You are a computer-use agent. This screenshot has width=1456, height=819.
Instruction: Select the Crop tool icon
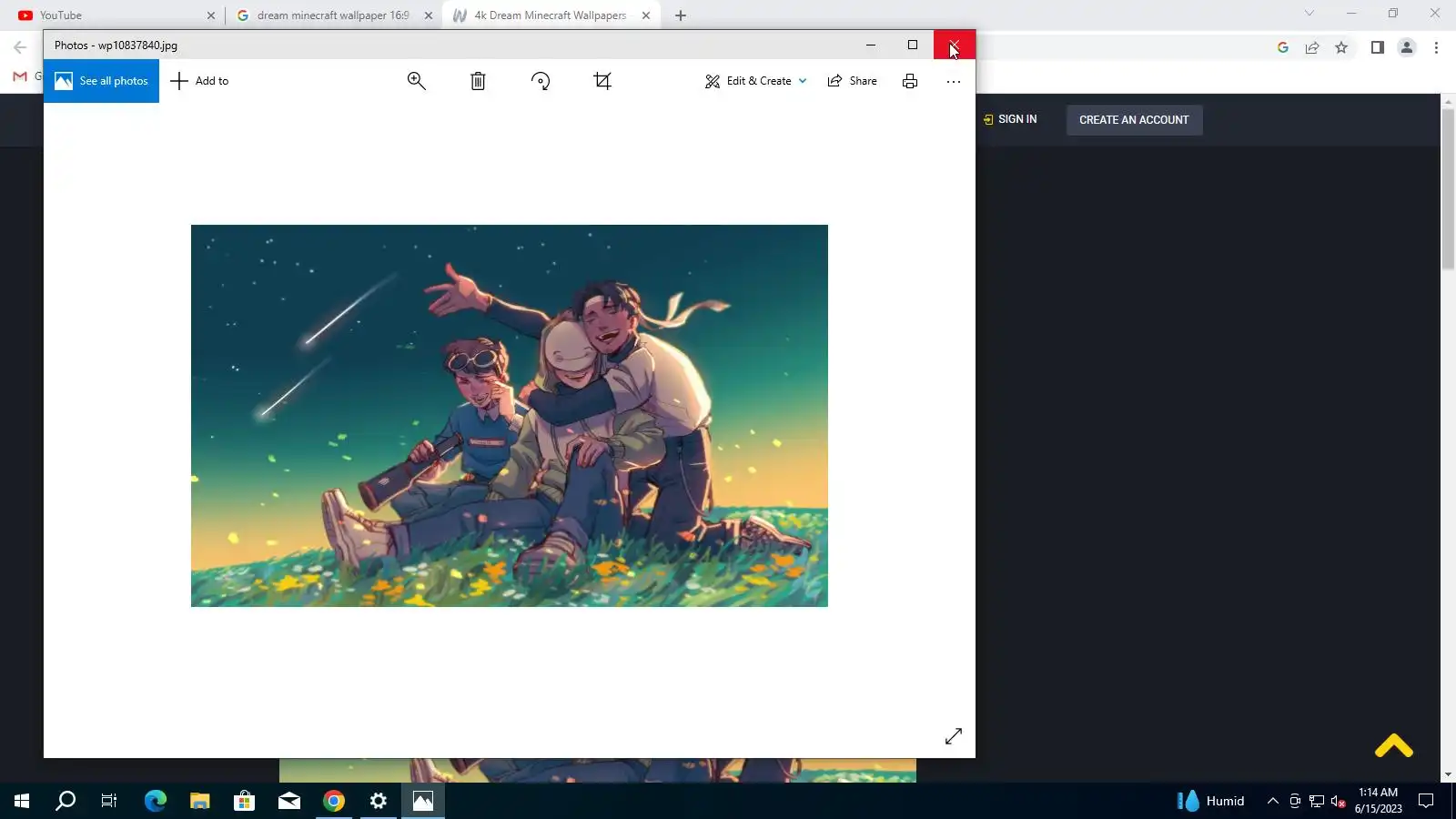click(602, 81)
